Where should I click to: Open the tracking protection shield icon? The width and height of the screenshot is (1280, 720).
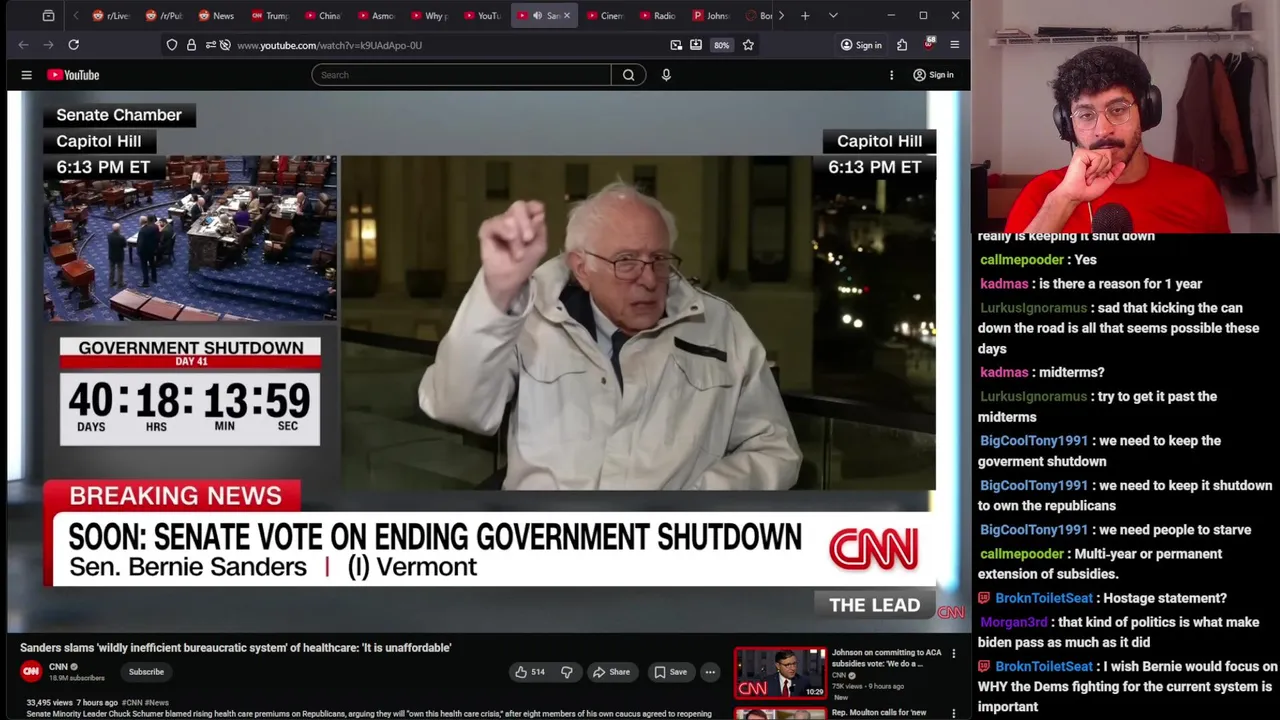tap(172, 45)
